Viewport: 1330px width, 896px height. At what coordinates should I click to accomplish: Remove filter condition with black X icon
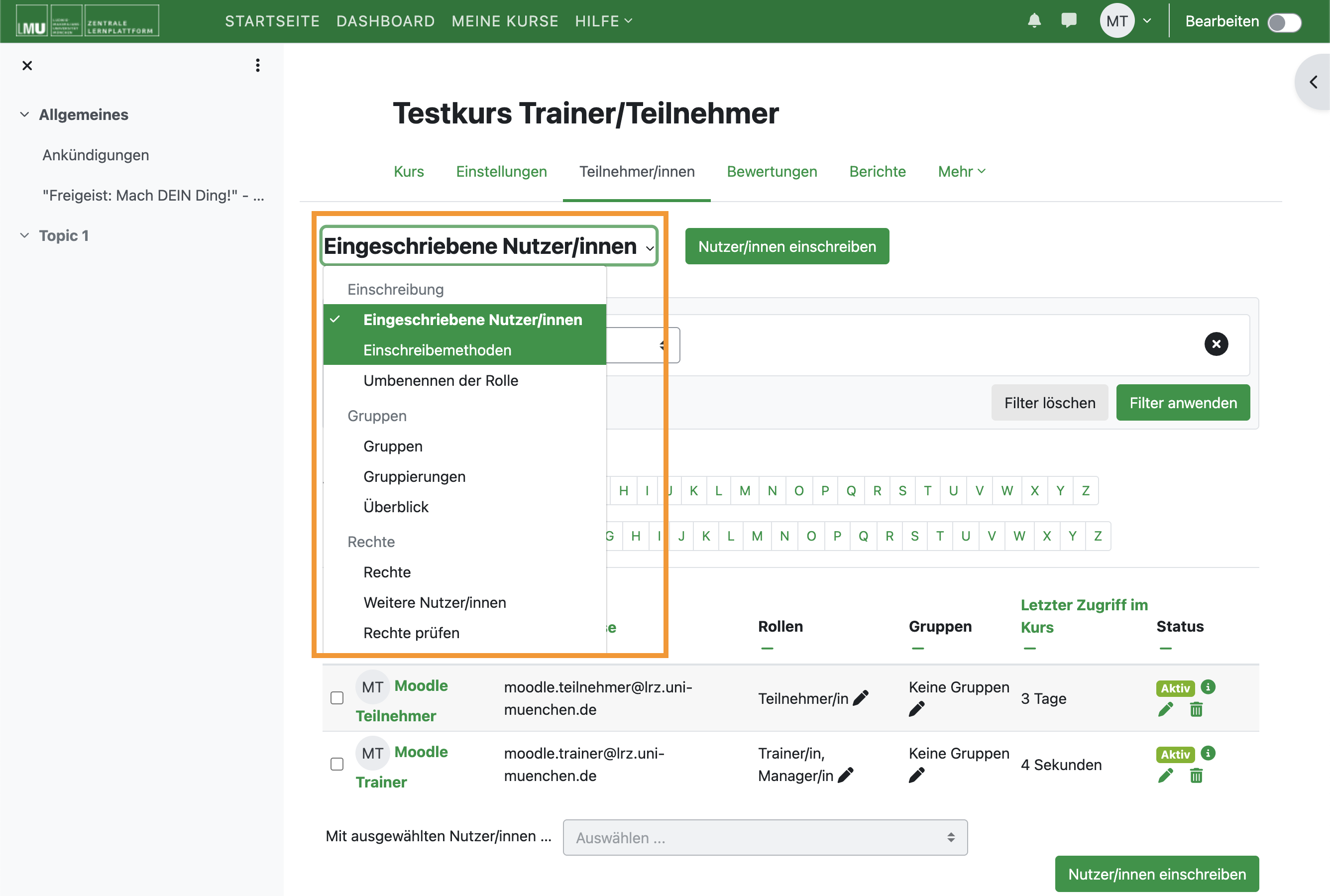pos(1216,344)
